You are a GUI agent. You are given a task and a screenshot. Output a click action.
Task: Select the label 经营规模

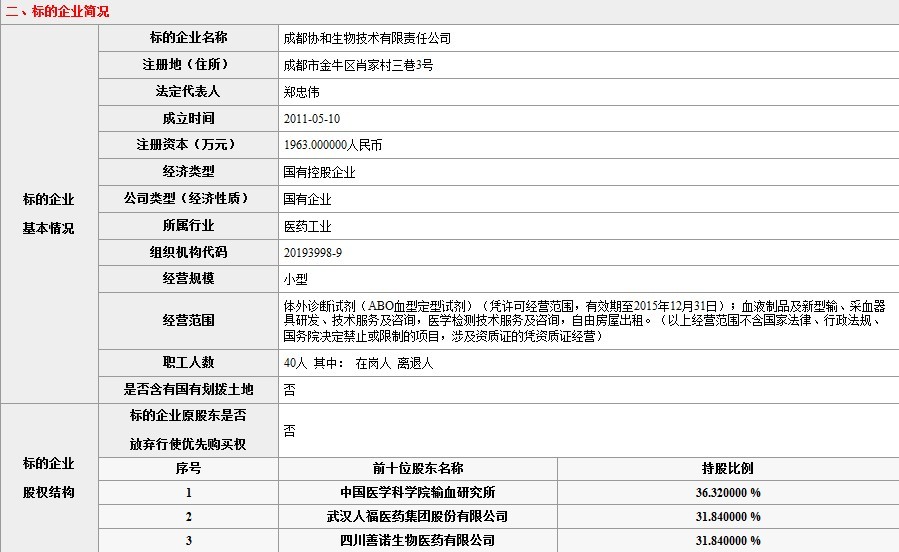[188, 279]
